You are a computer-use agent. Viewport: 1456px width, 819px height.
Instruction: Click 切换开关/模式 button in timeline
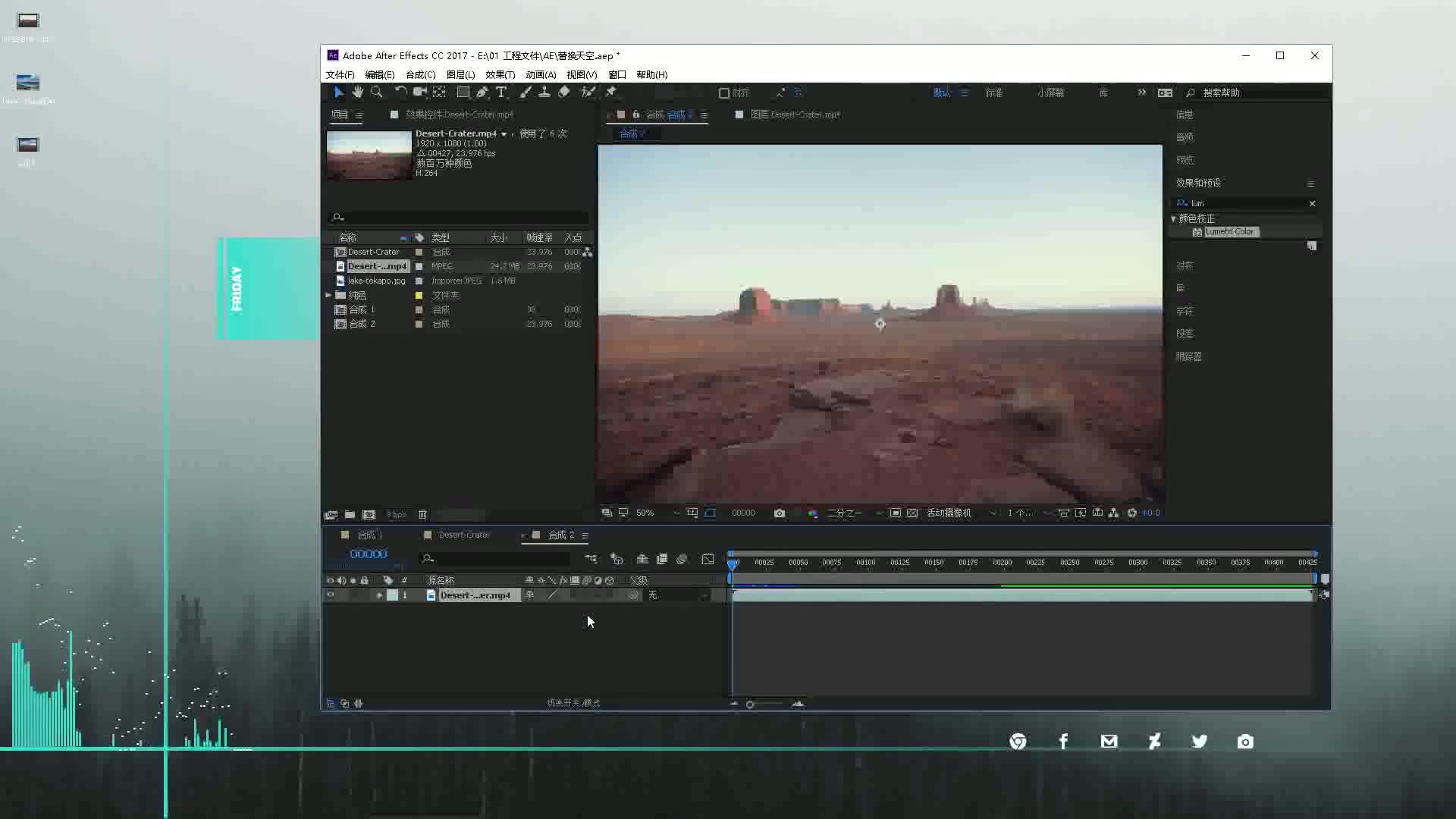(x=573, y=703)
